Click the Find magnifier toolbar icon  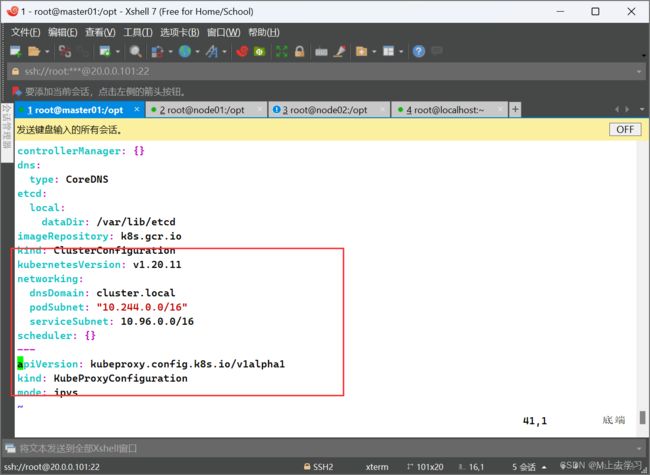(136, 51)
